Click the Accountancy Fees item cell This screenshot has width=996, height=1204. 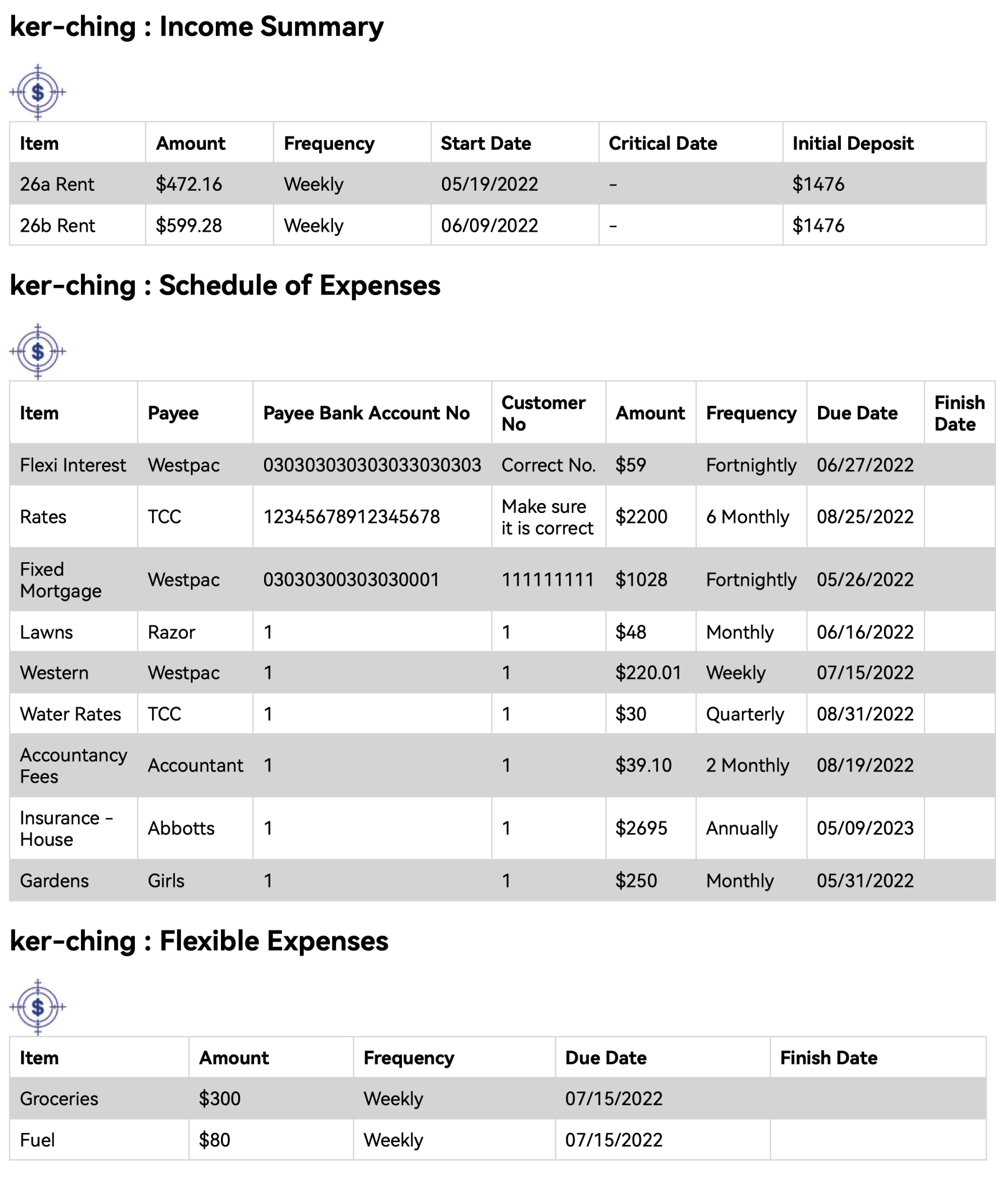tap(73, 765)
